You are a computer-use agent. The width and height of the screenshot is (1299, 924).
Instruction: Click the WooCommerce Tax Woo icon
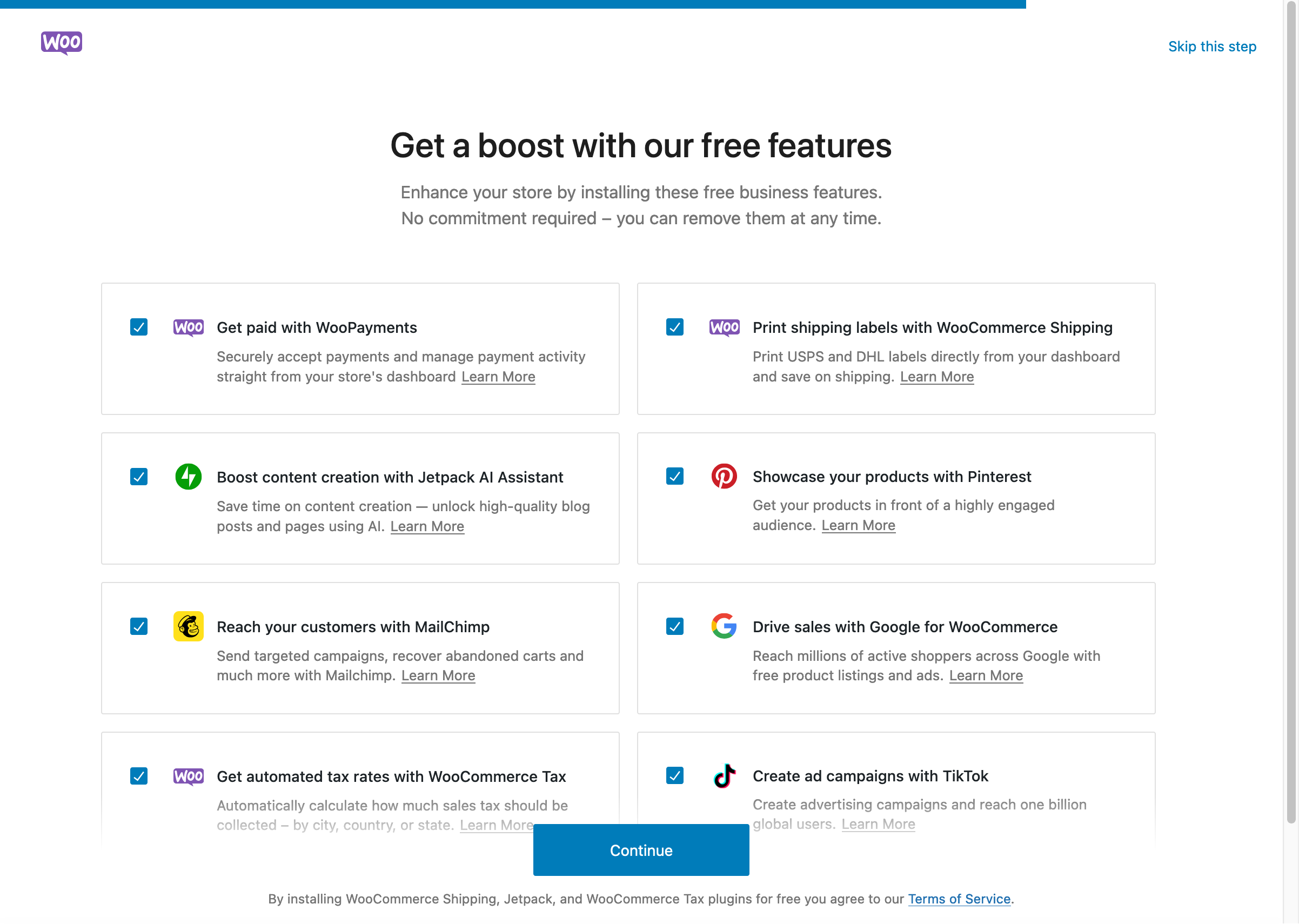tap(189, 775)
